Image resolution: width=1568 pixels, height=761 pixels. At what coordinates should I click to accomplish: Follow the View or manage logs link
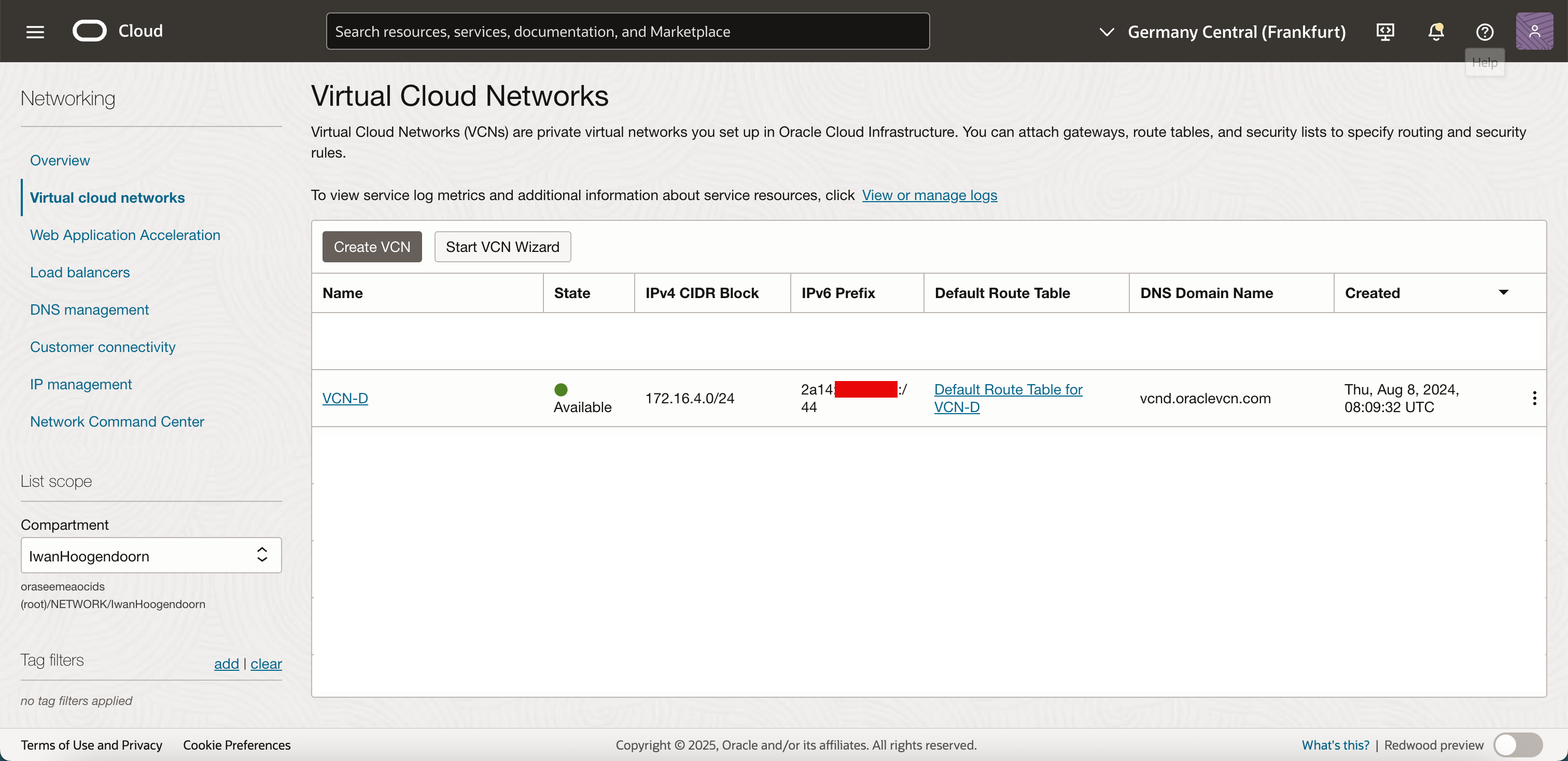(929, 195)
